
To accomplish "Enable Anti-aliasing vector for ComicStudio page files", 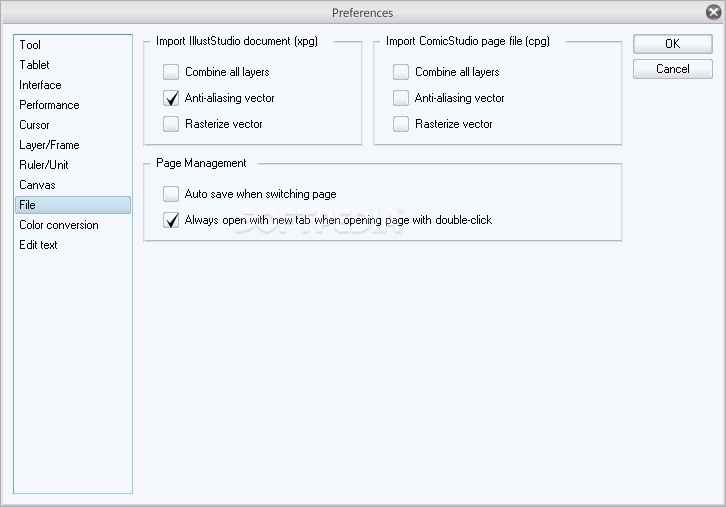I will [401, 98].
